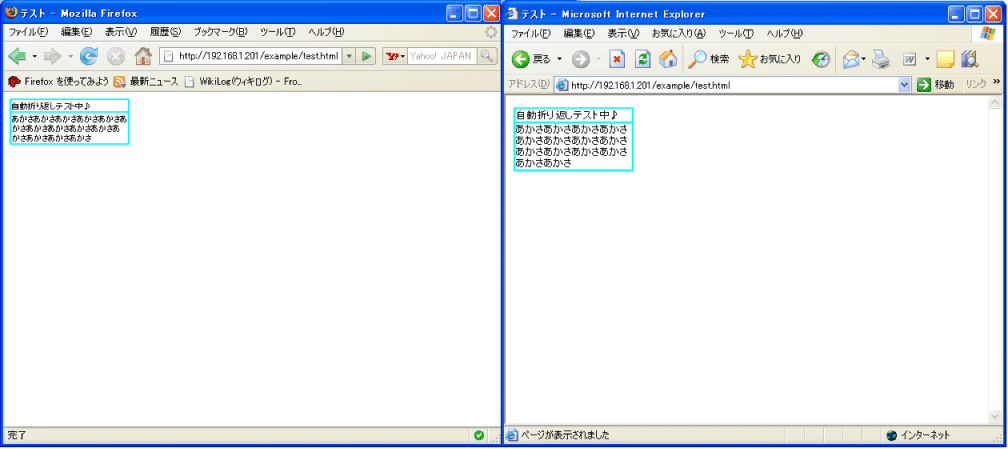Image resolution: width=1008 pixels, height=449 pixels.
Task: Expand Internet Explorer's address bar dropdown
Action: (905, 85)
